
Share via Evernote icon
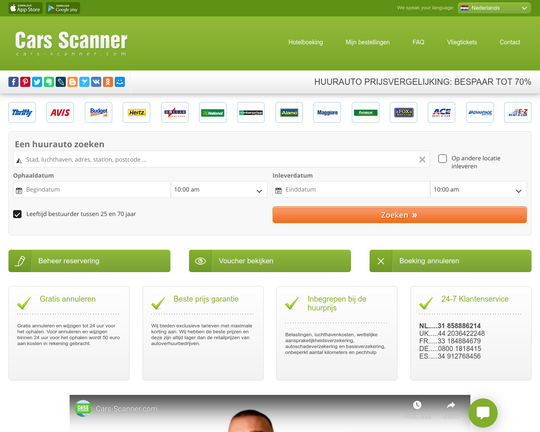[49, 82]
